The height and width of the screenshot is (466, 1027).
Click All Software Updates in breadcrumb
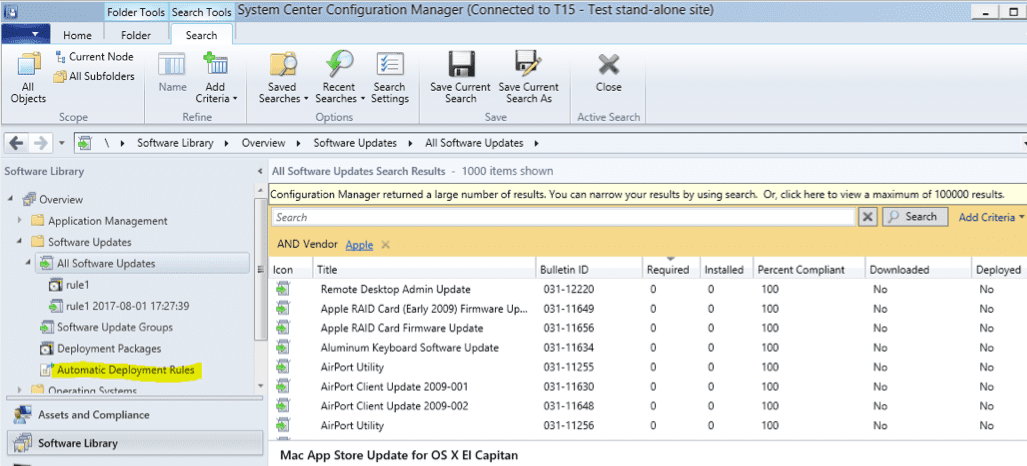click(474, 143)
